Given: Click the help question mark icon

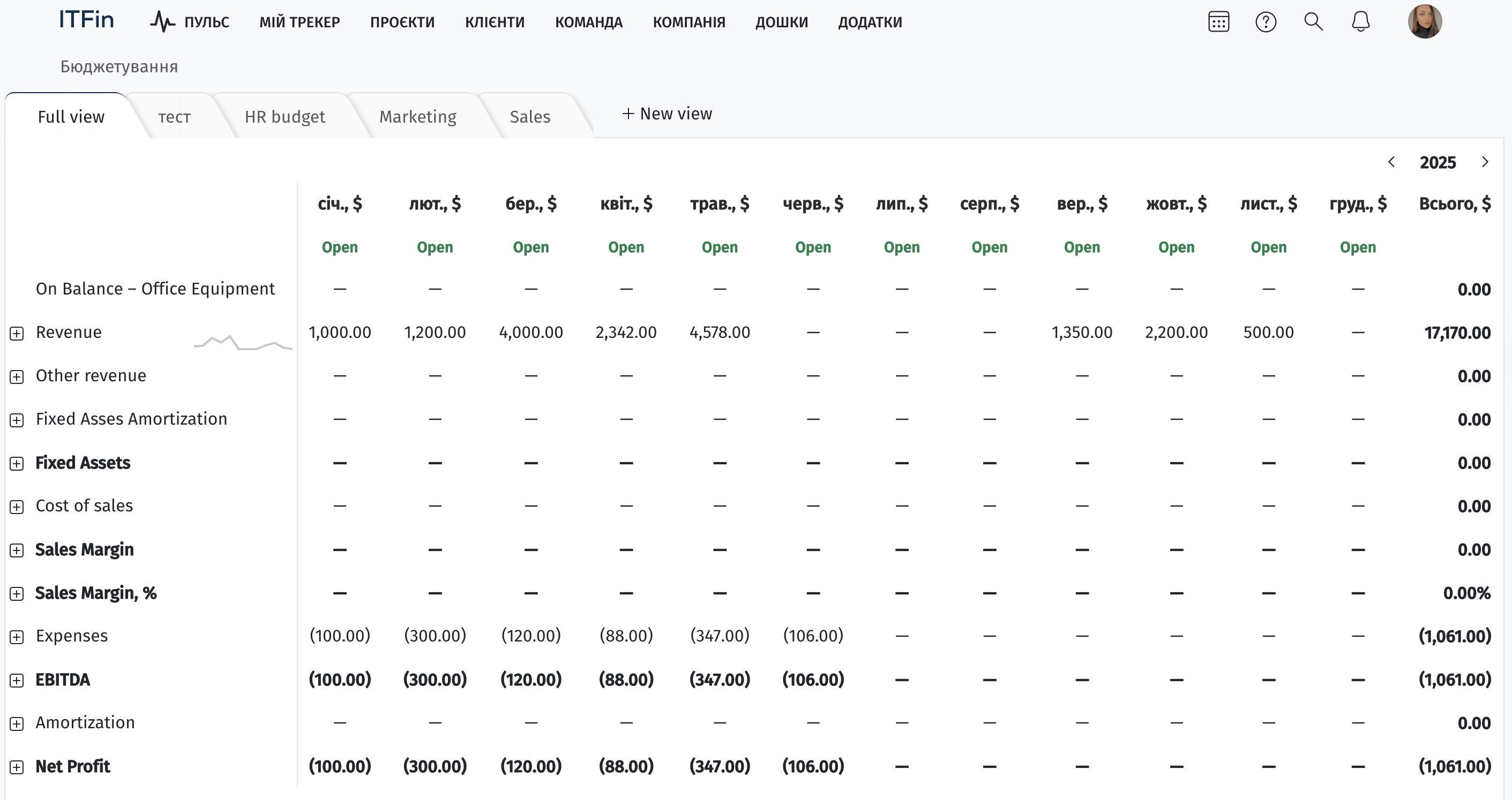Looking at the screenshot, I should (x=1266, y=22).
